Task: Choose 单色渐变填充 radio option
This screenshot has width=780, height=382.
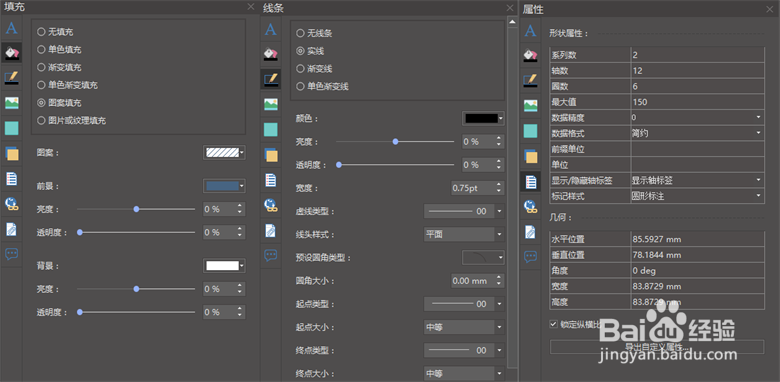Action: tap(68, 85)
